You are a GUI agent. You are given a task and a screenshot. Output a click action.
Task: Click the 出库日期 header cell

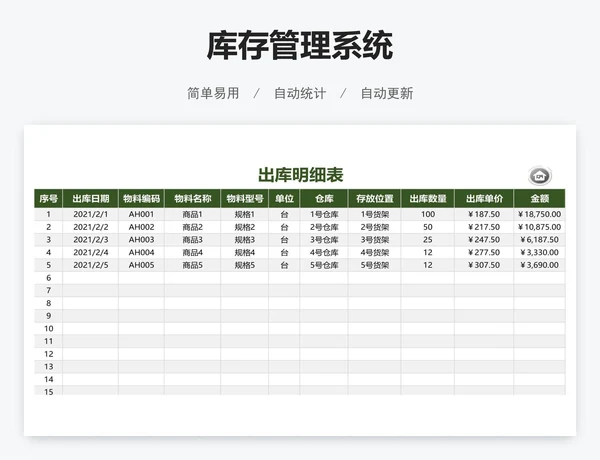91,198
